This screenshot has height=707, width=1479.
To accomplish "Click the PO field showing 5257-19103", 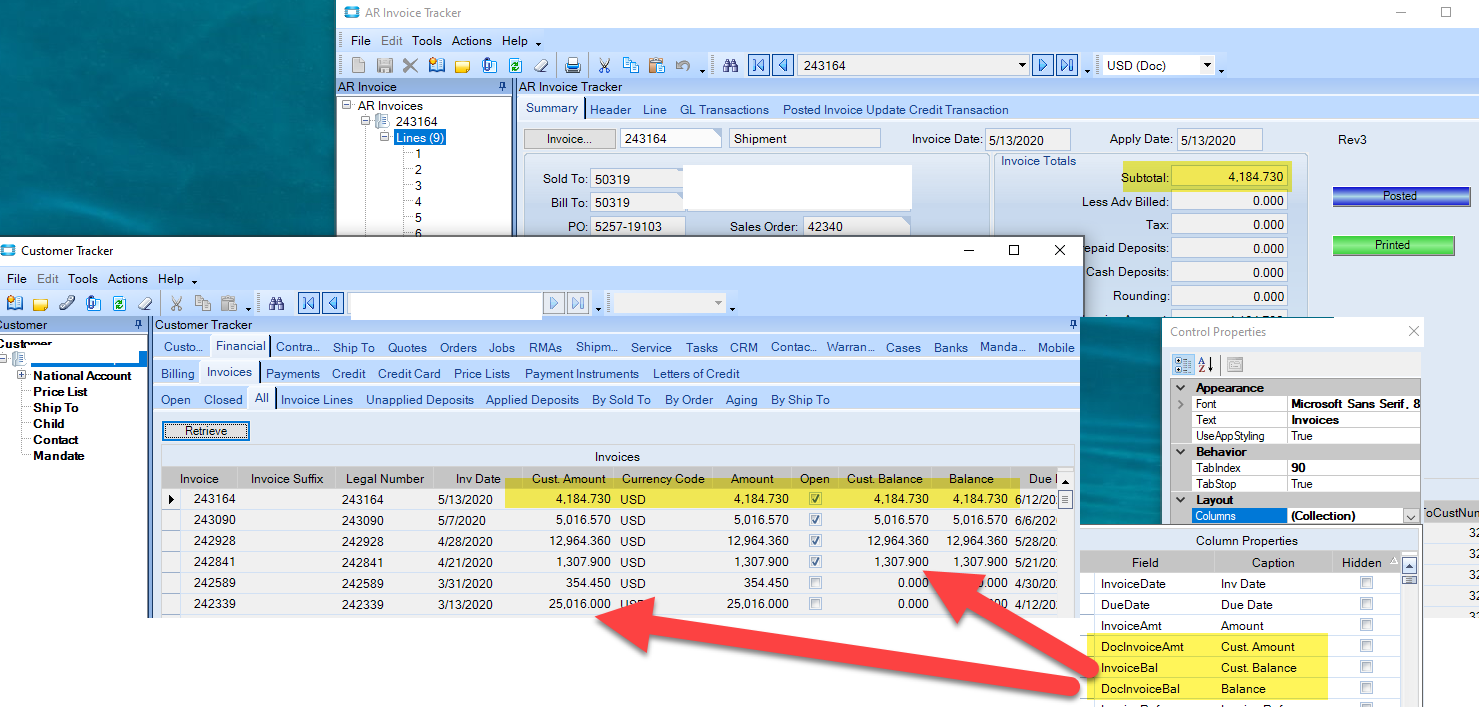I will click(x=637, y=227).
